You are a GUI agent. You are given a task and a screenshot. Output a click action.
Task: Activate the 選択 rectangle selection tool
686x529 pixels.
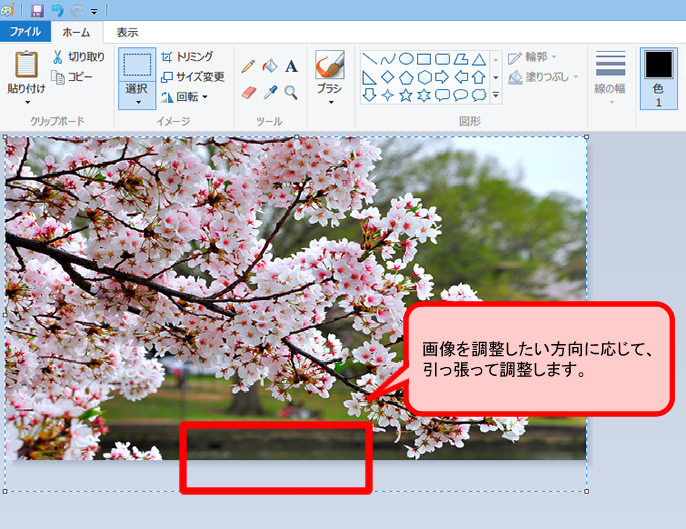pyautogui.click(x=137, y=64)
